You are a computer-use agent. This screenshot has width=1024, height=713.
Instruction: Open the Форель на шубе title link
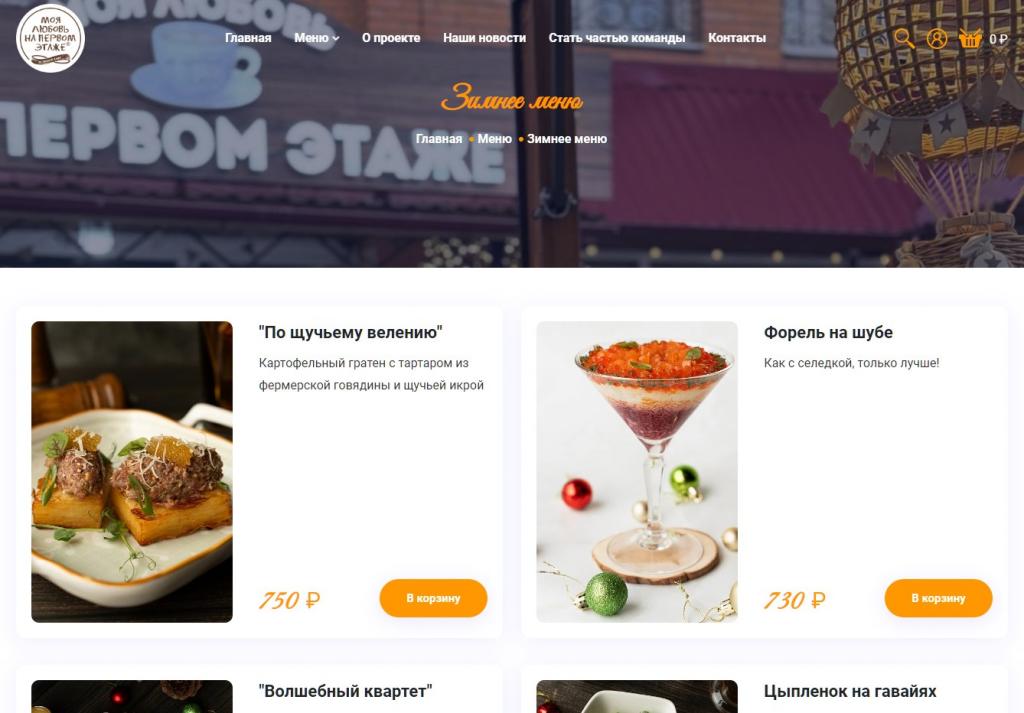click(828, 332)
